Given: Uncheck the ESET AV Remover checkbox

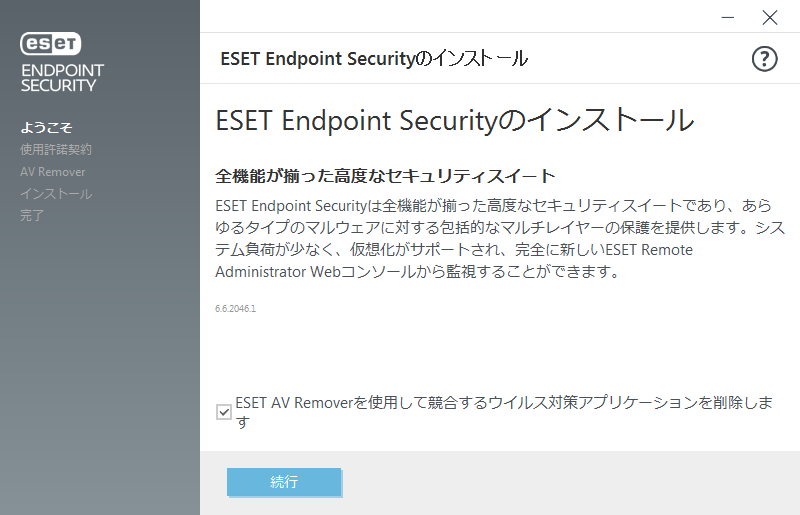Looking at the screenshot, I should tap(224, 412).
